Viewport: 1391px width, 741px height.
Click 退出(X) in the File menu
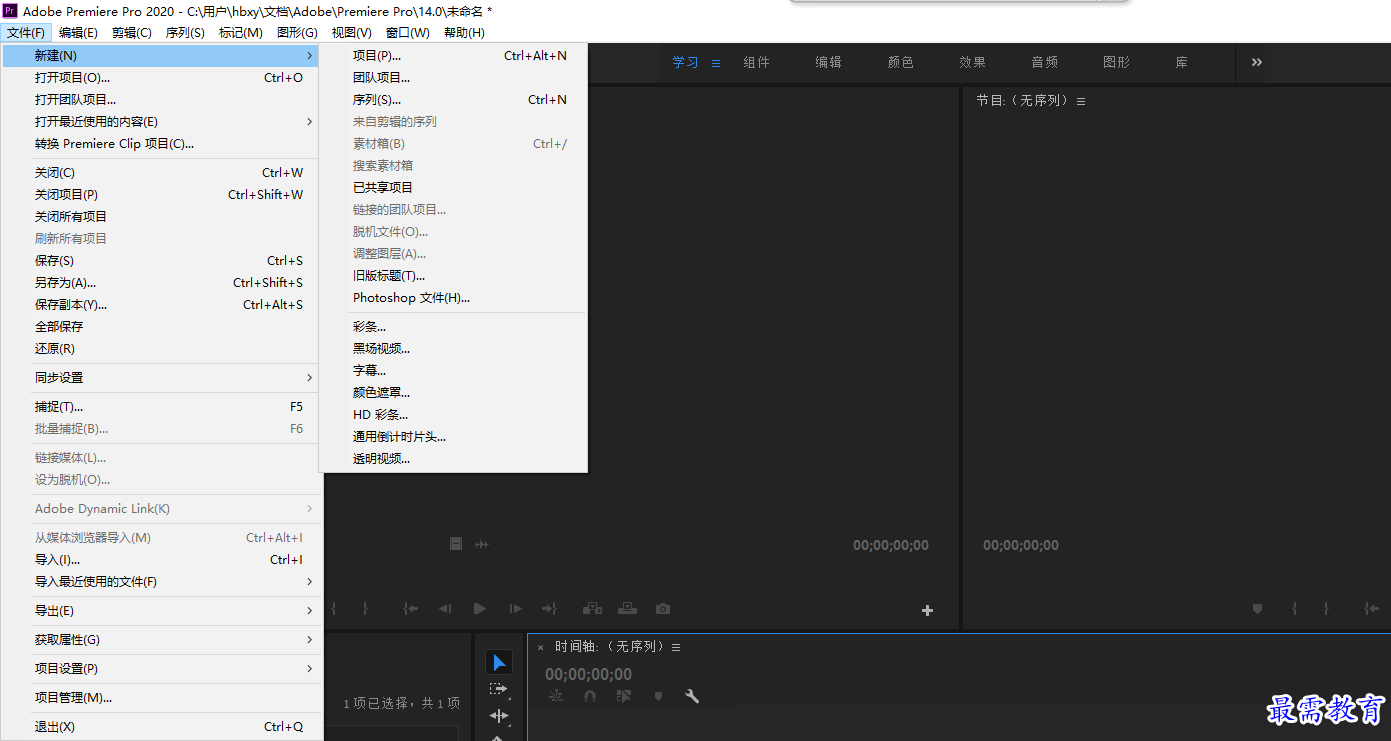click(164, 727)
